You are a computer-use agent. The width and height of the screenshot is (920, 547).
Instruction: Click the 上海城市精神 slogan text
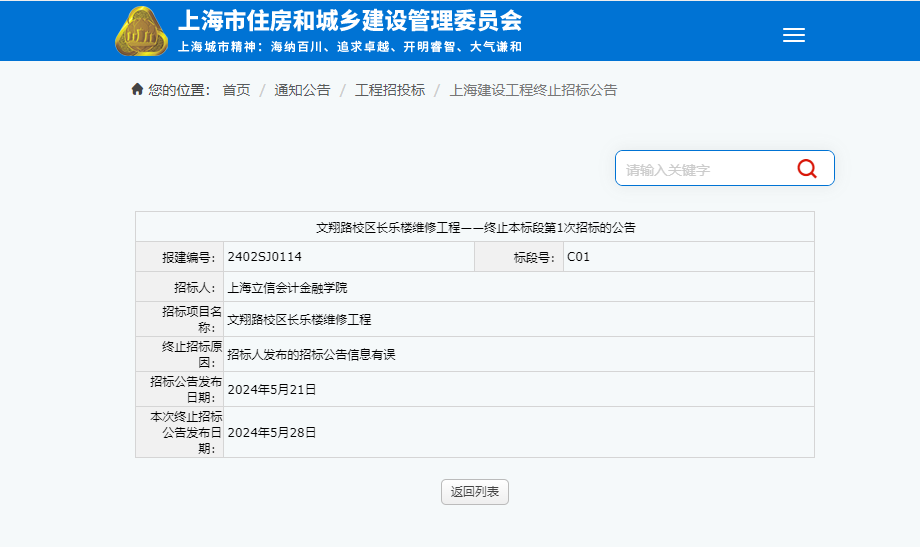pyautogui.click(x=349, y=47)
